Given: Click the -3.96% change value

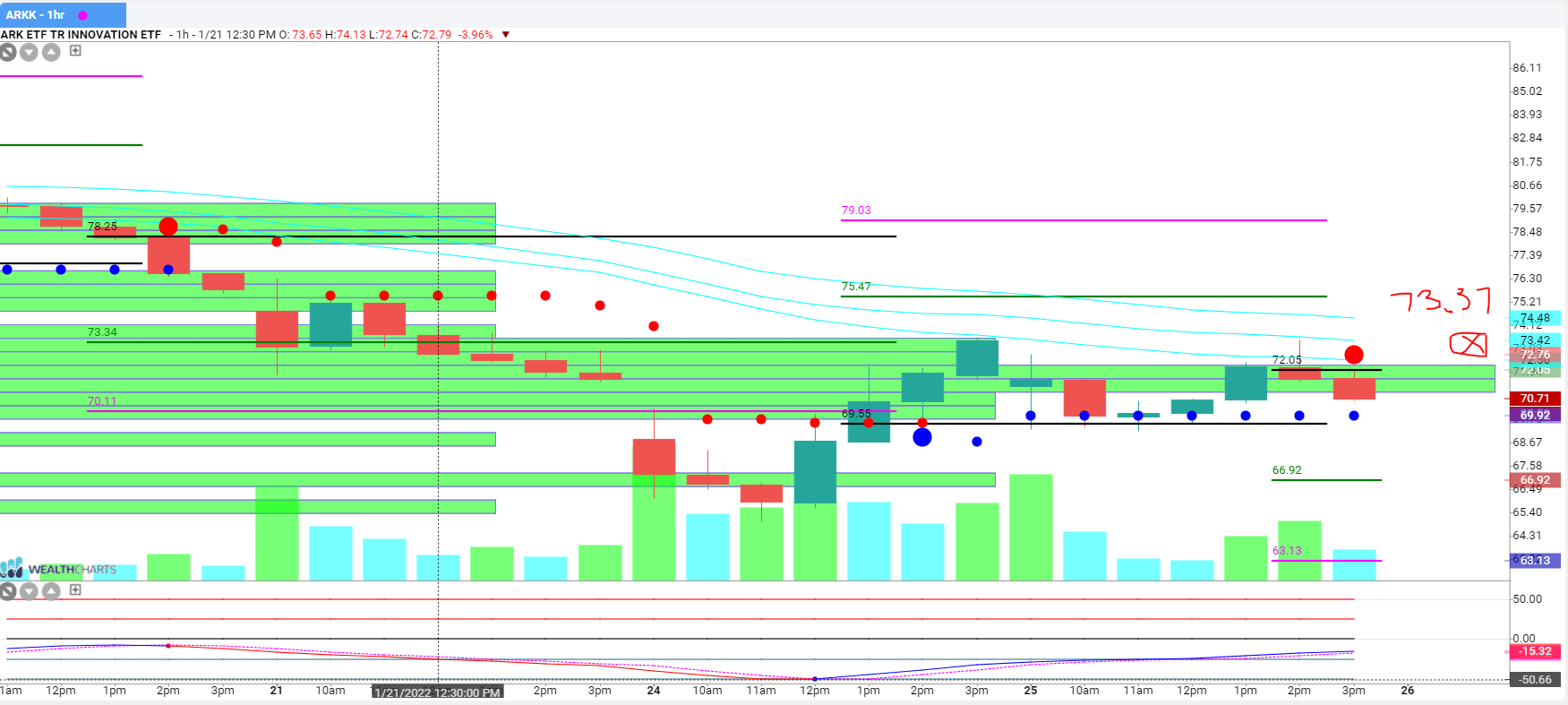Looking at the screenshot, I should pyautogui.click(x=476, y=35).
